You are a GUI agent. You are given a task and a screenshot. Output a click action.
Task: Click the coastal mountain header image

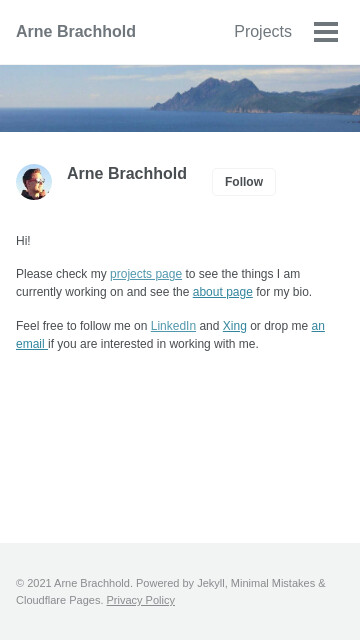tap(180, 98)
